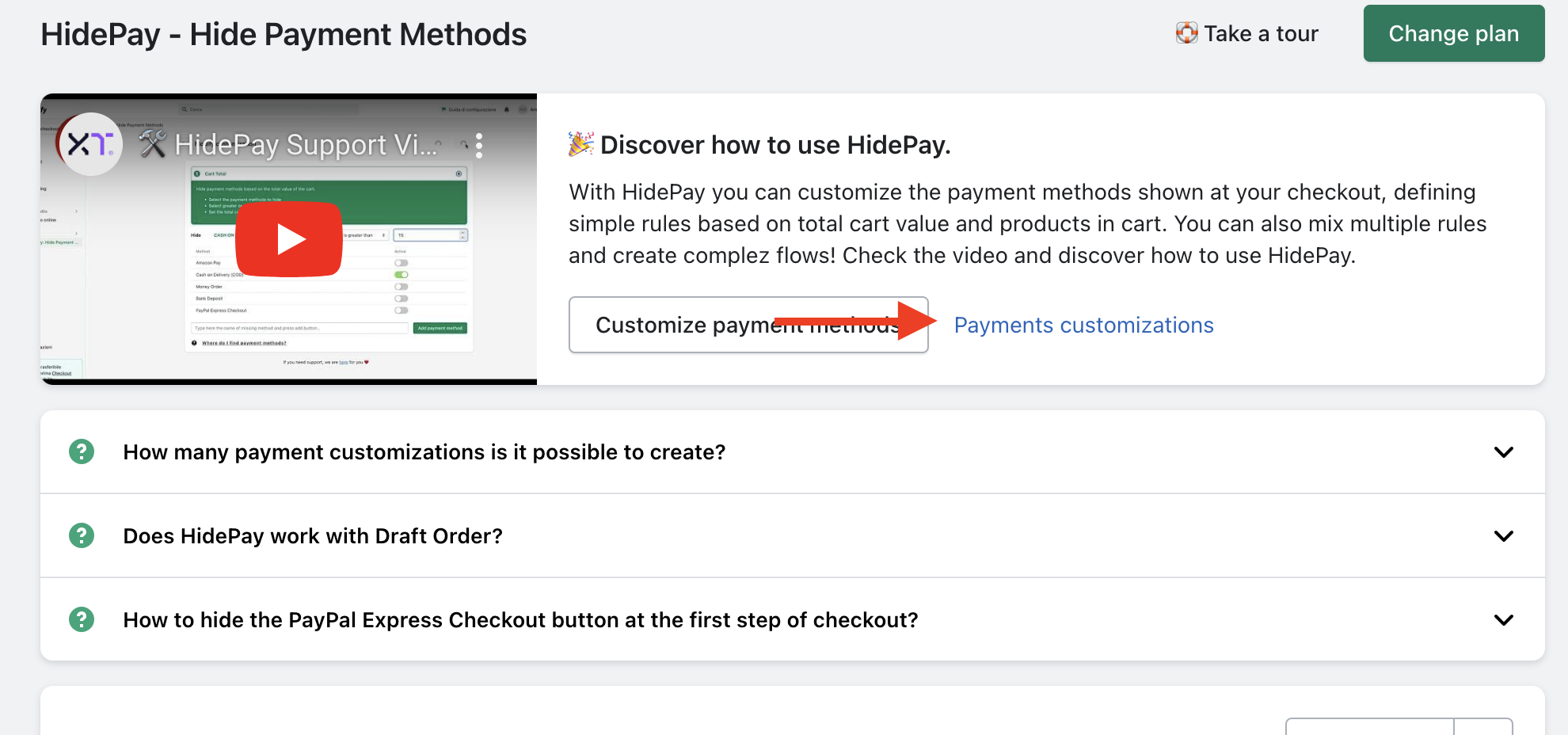Click the HidePay - Hide Payment Methods page title
Screen dimensions: 1568x735
click(x=284, y=34)
